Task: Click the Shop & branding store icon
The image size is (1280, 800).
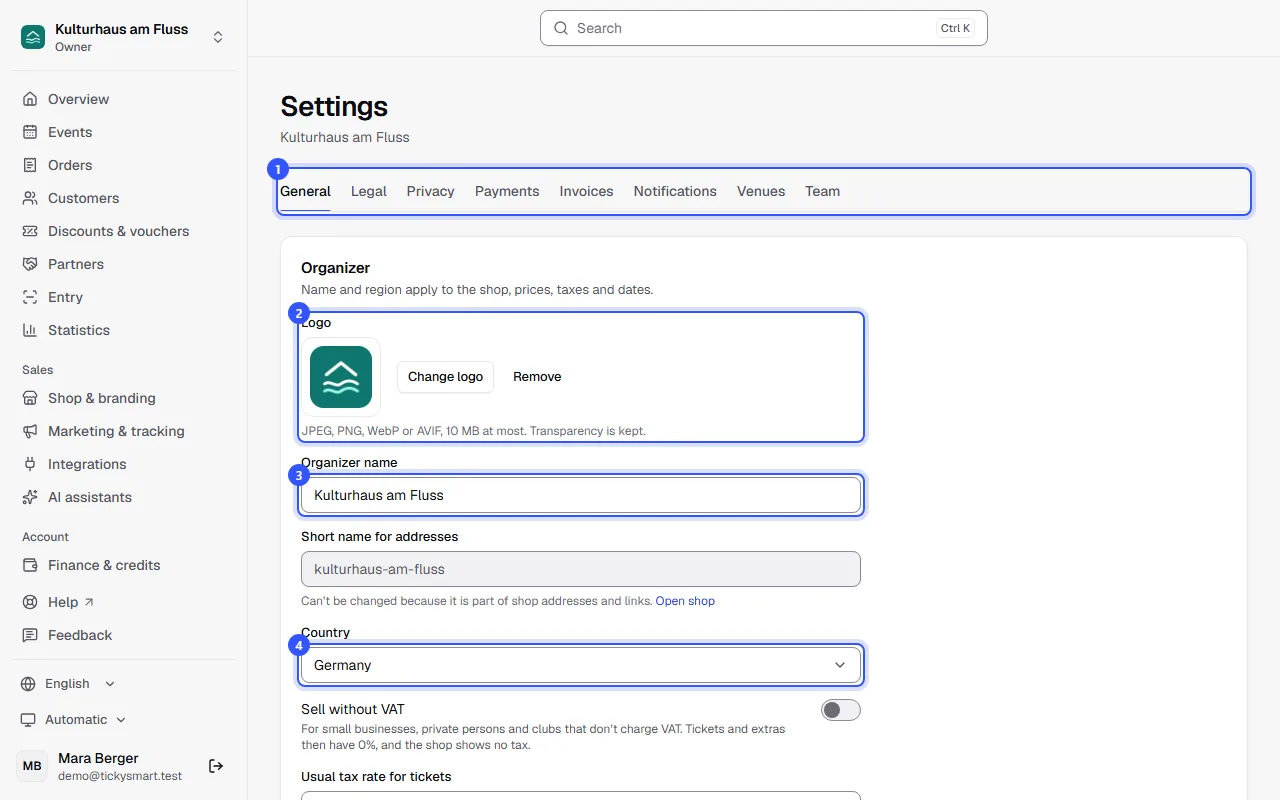Action: click(x=30, y=398)
